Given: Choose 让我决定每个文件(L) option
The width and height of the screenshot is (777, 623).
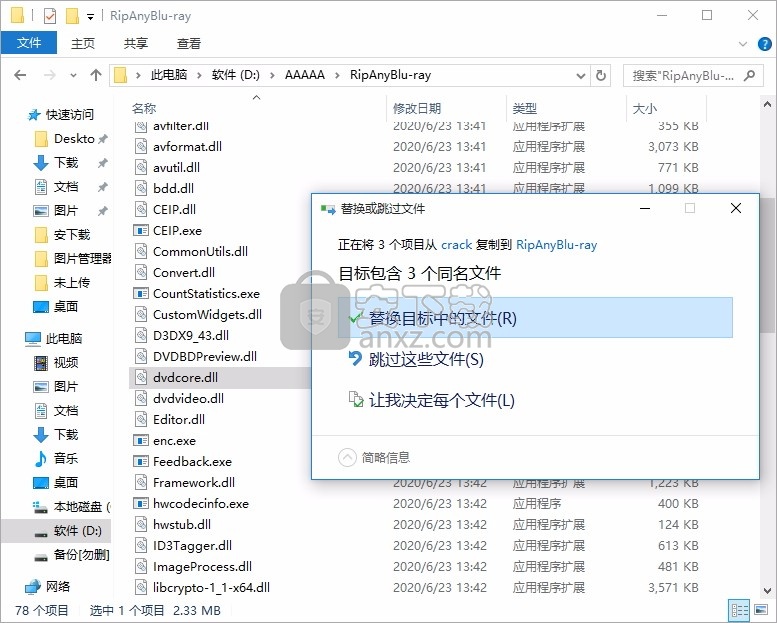Looking at the screenshot, I should pyautogui.click(x=432, y=400).
